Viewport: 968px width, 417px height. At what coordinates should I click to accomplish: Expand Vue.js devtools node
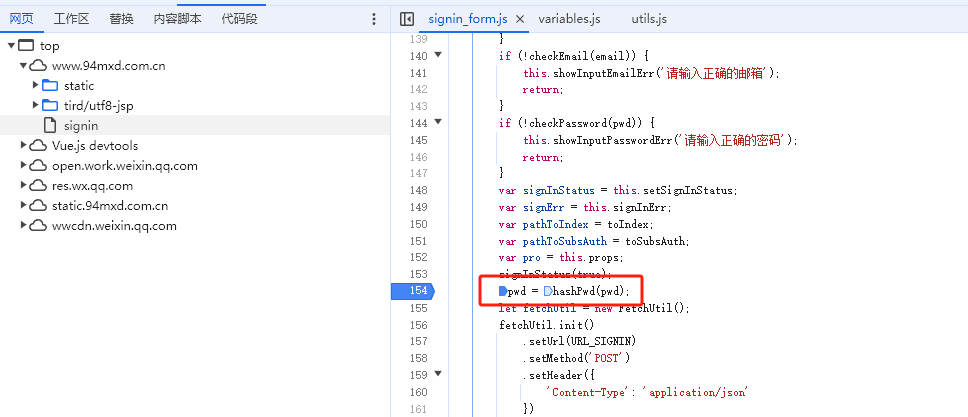pos(23,146)
